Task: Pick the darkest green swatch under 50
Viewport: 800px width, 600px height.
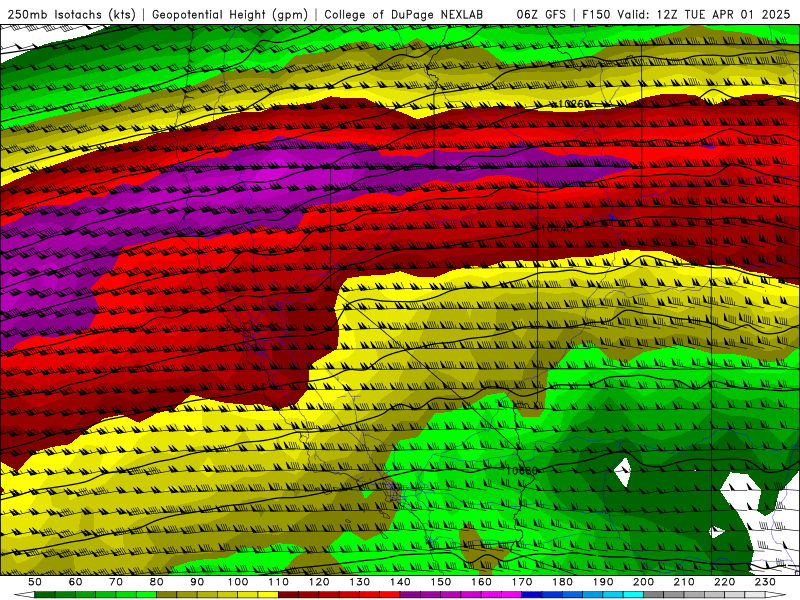Action: (x=45, y=595)
